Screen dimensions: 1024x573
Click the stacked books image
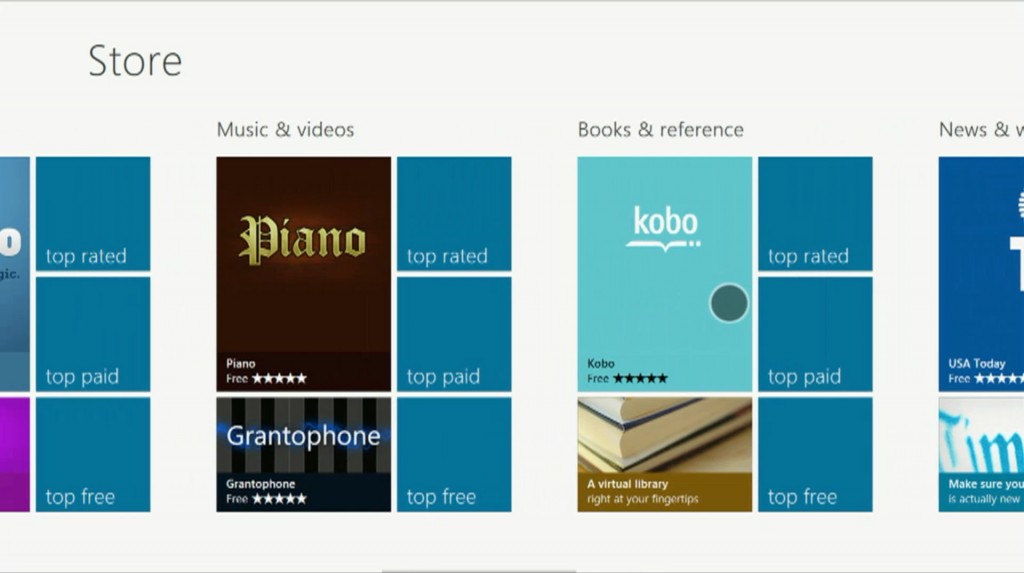pos(664,436)
